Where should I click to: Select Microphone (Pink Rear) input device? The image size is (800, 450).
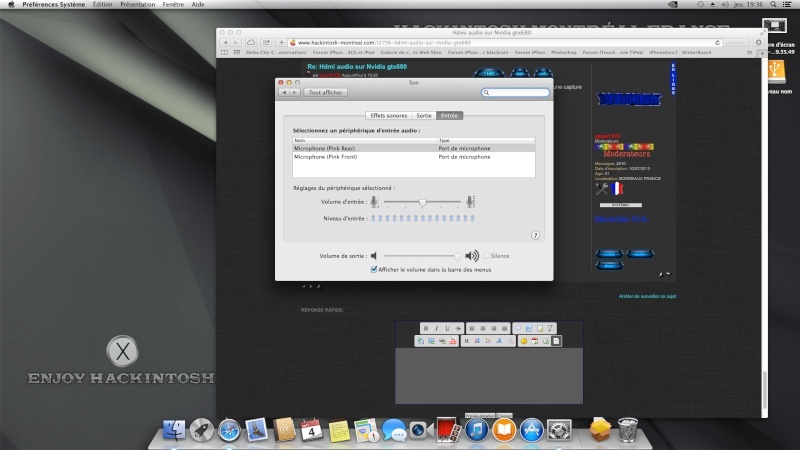(x=414, y=148)
